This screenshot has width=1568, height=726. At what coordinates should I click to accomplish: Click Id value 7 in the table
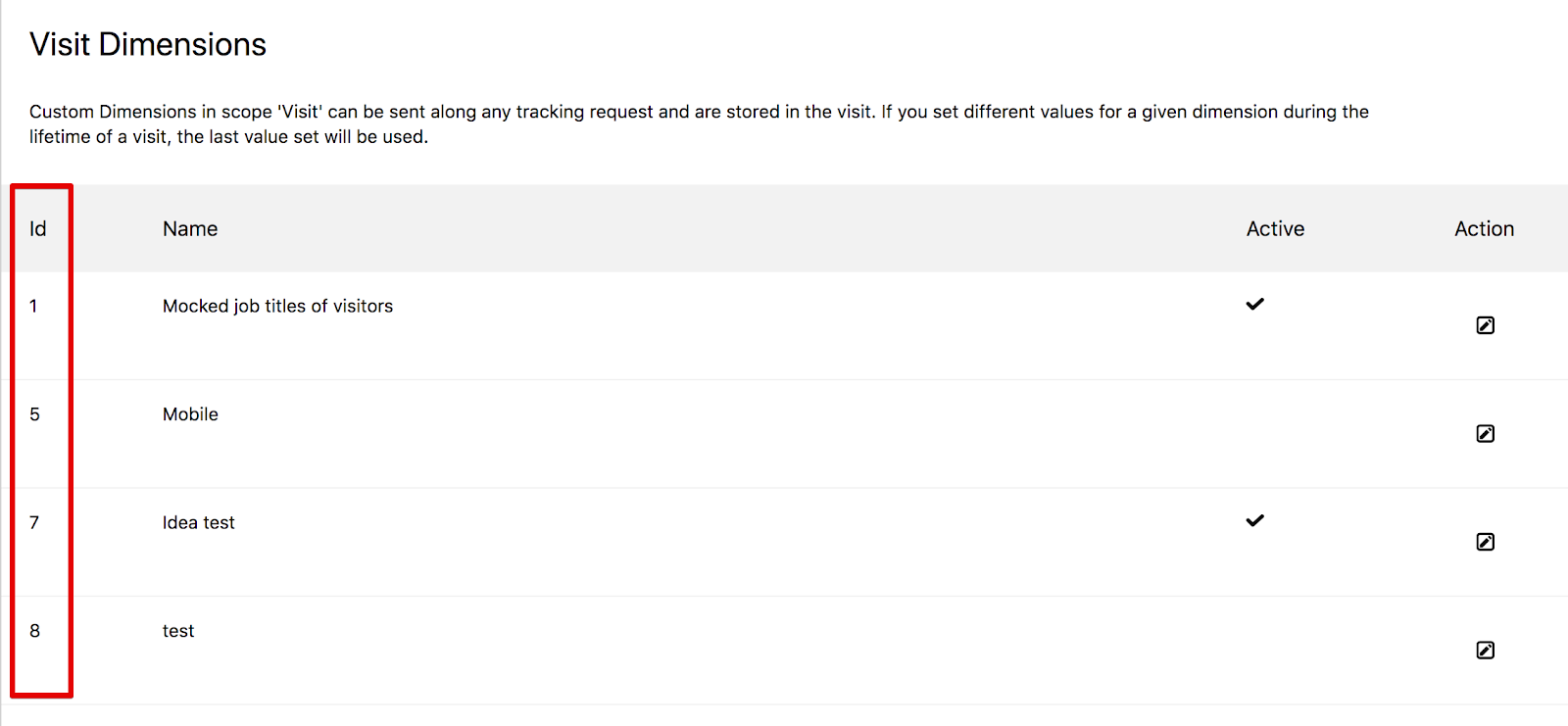[x=34, y=522]
